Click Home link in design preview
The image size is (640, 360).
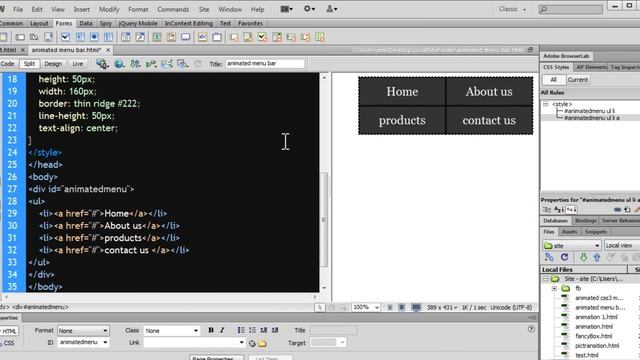point(402,91)
